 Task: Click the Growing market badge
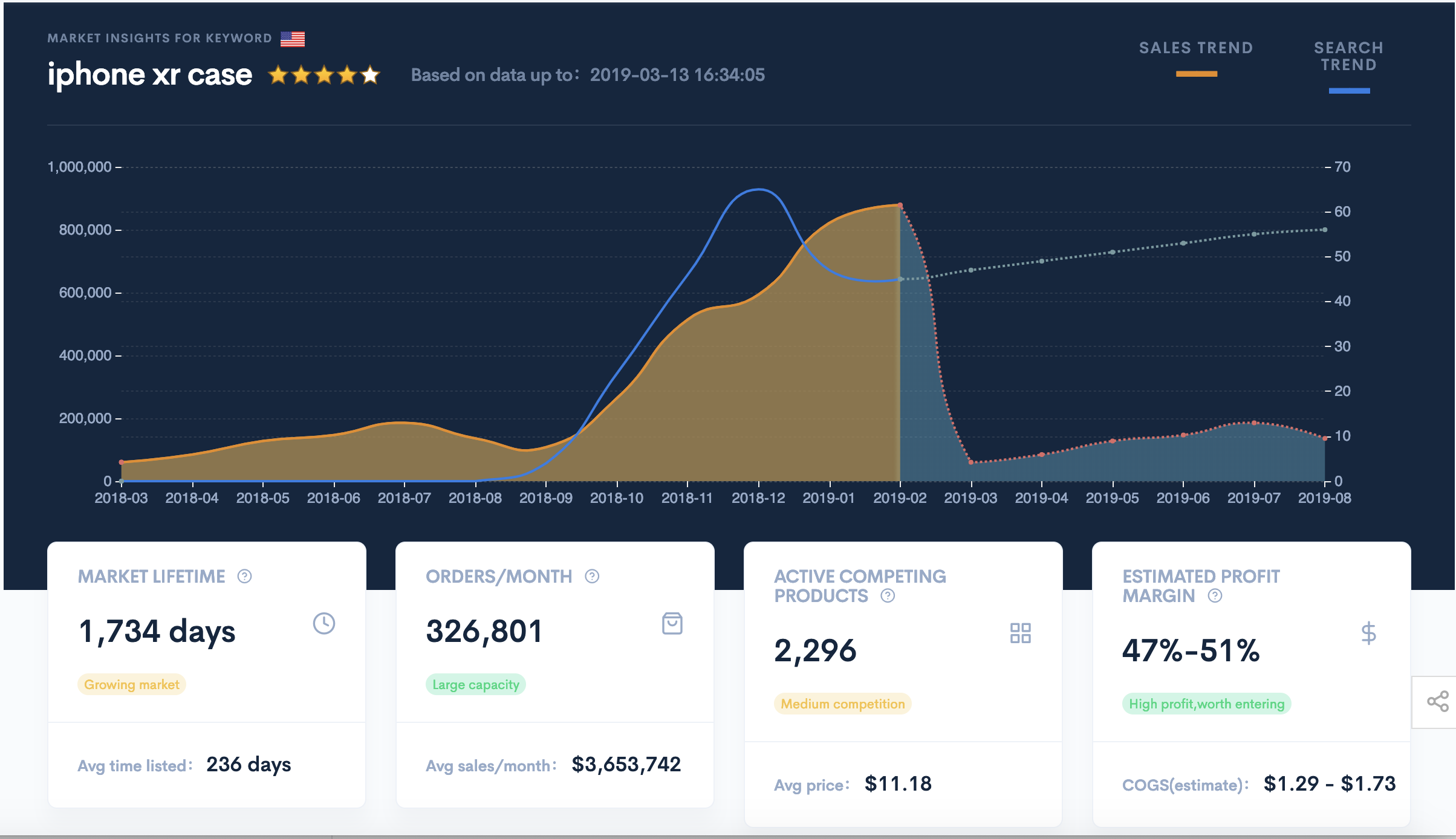(132, 684)
